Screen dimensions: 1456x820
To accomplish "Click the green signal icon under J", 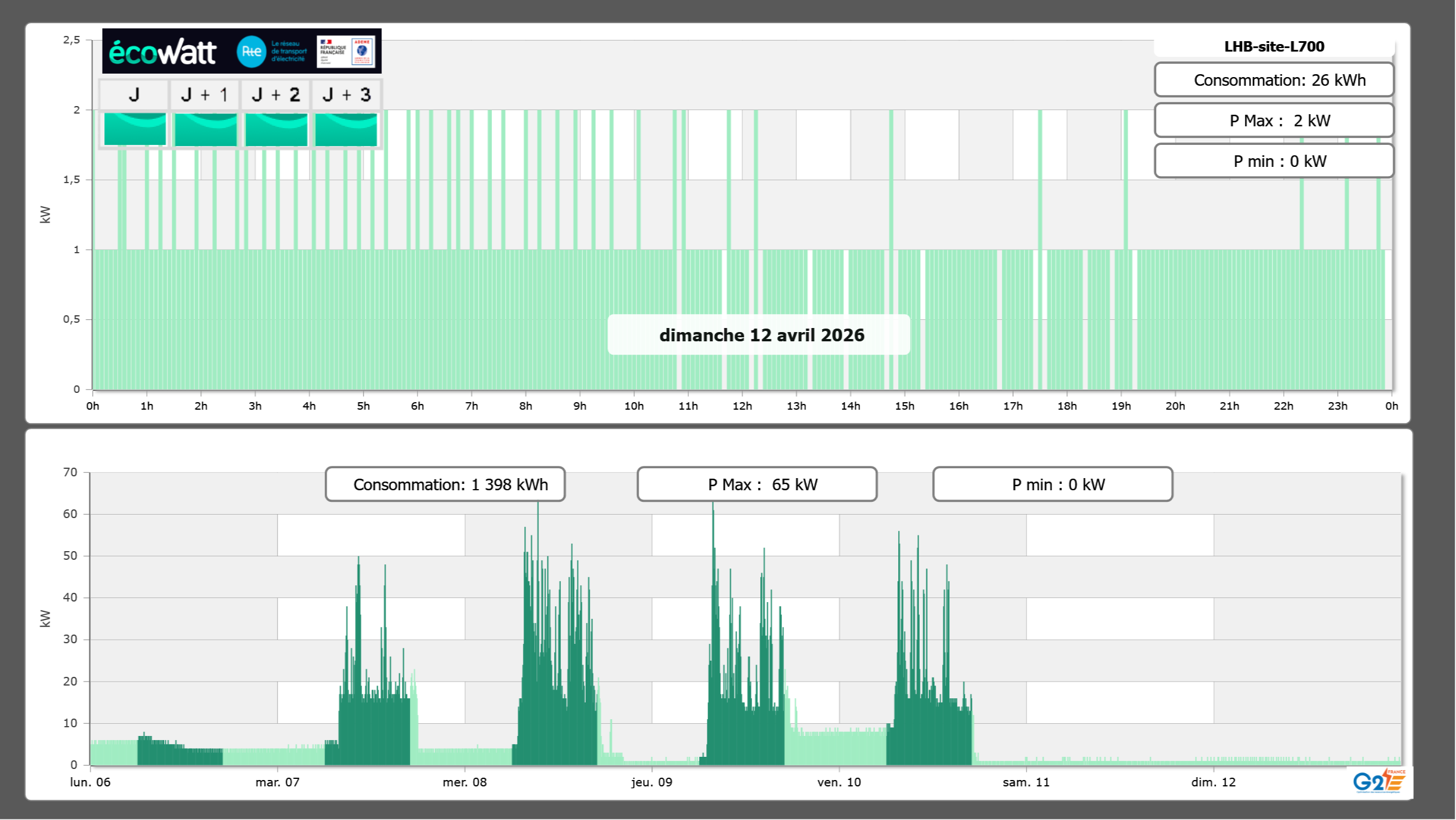I will (x=135, y=129).
